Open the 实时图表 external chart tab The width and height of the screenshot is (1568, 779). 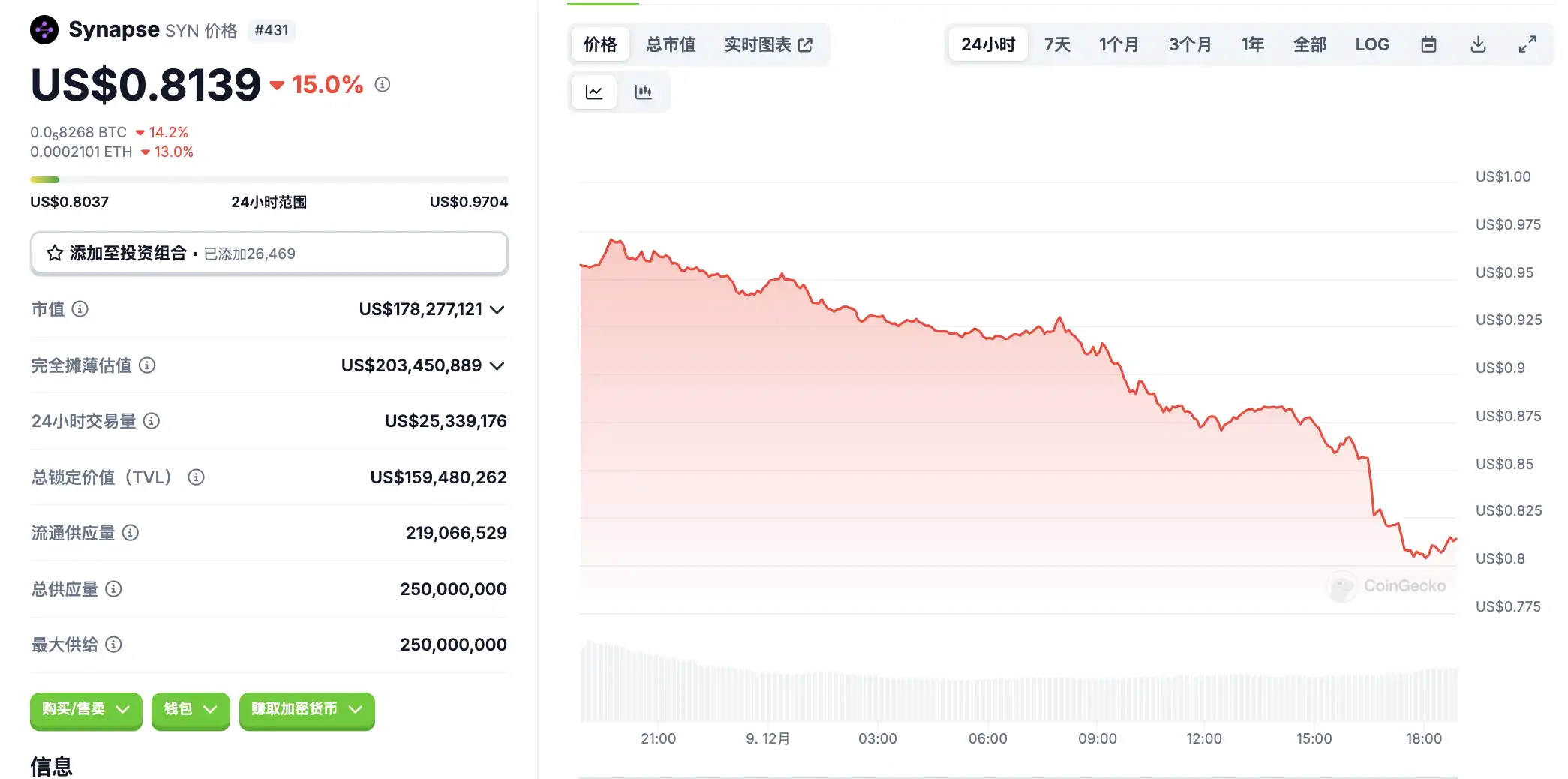coord(768,44)
